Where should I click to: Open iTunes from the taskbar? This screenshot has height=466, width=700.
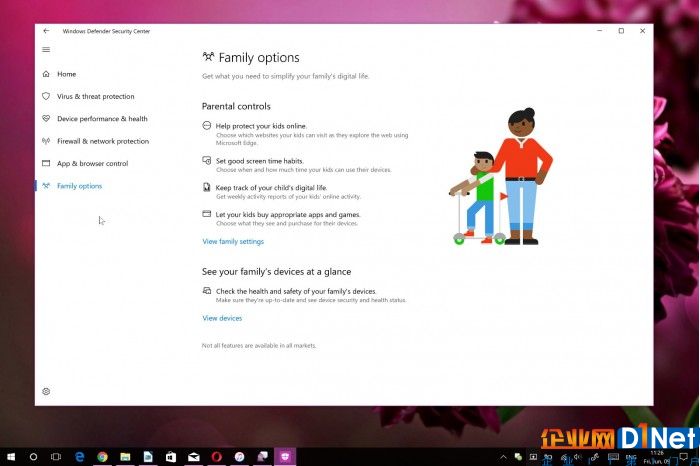click(239, 457)
